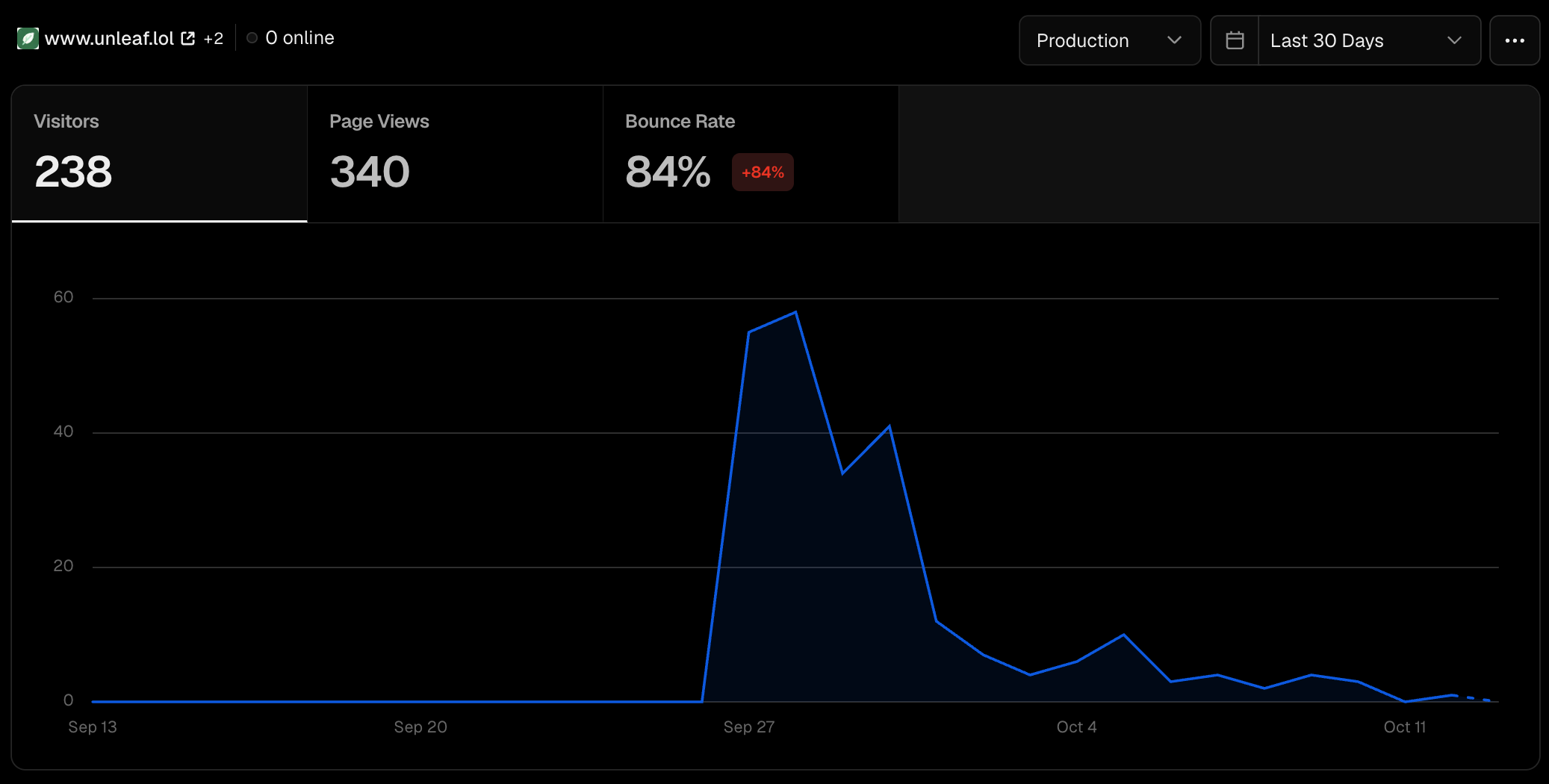Click the calendar icon beside Last 30 Days
The width and height of the screenshot is (1549, 784).
click(1235, 40)
